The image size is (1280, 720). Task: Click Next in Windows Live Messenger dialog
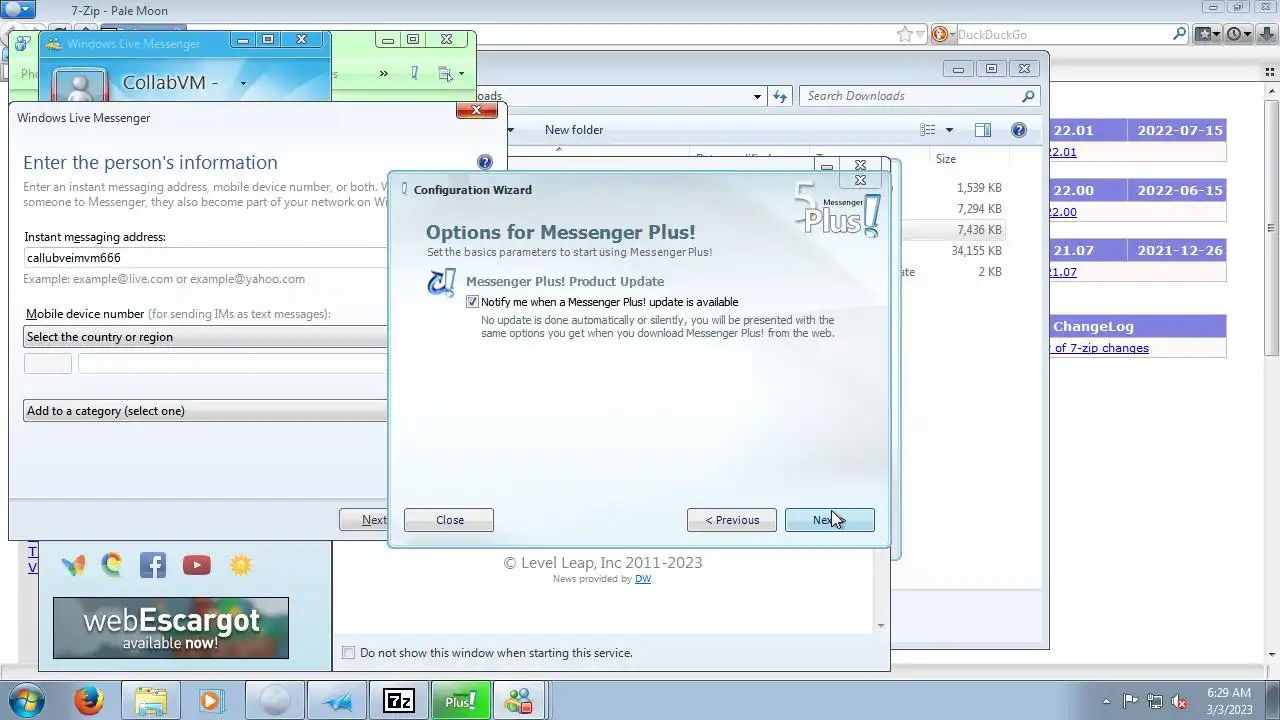pos(363,520)
